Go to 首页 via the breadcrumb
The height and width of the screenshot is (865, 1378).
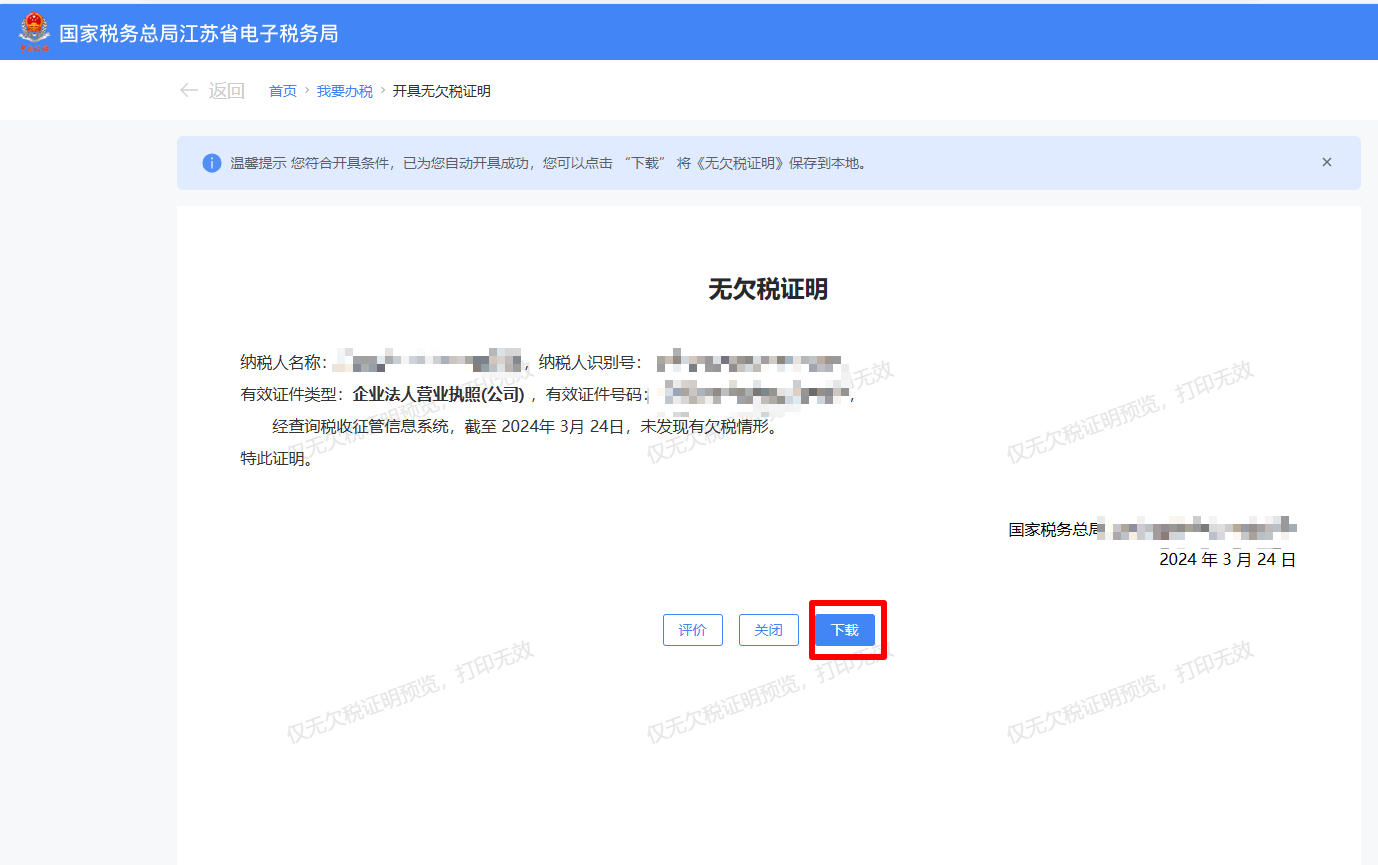pos(283,91)
